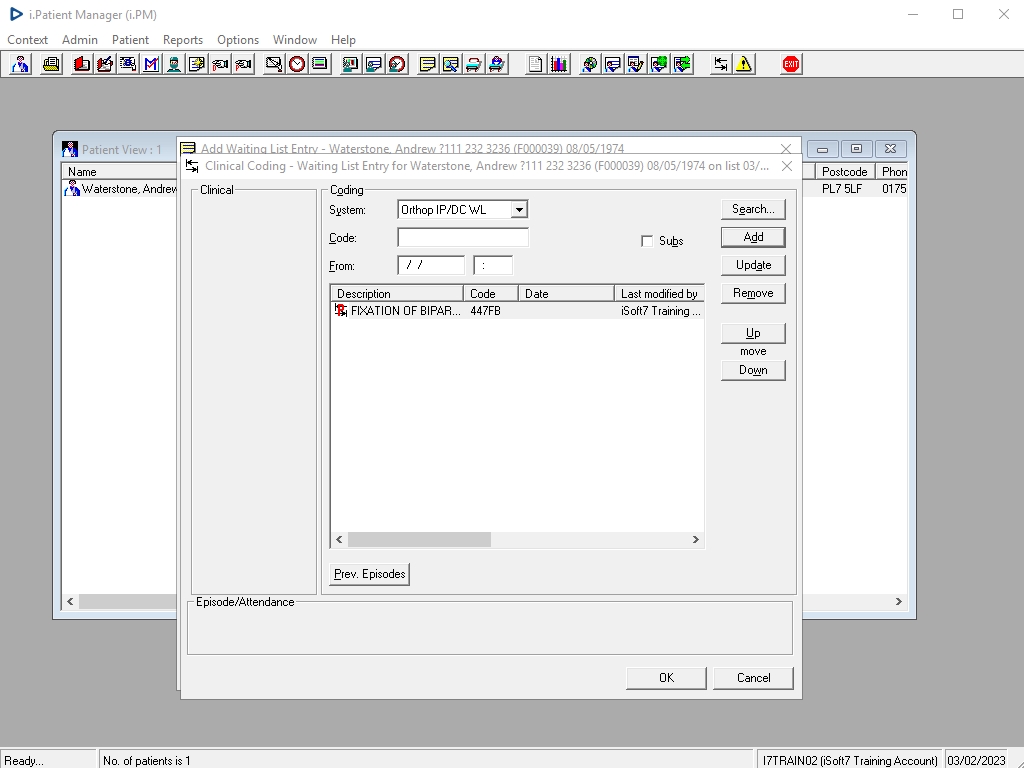
Task: Click the coloured list lines icon
Action: click(x=319, y=64)
